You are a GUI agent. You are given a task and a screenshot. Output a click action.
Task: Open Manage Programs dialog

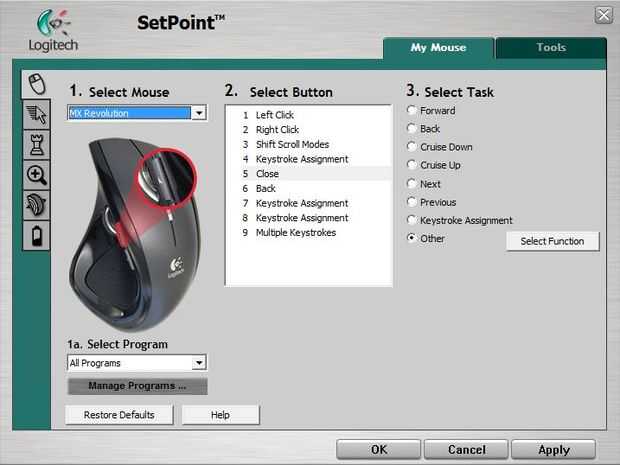137,386
